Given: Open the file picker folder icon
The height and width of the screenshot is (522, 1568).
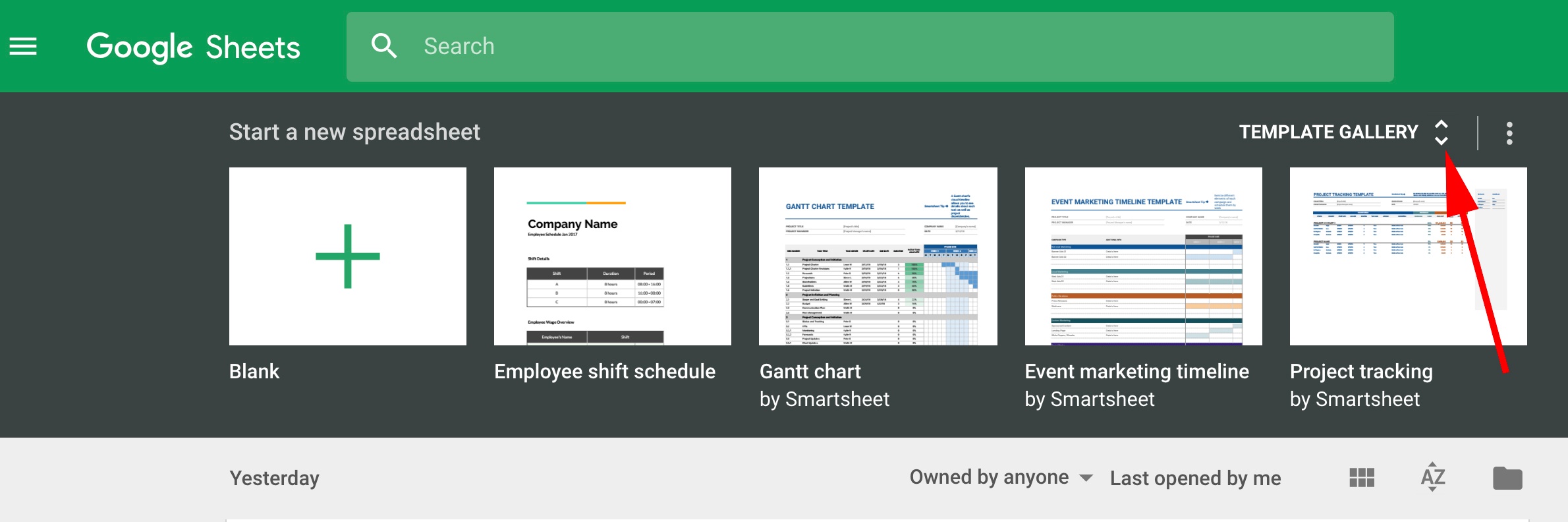Looking at the screenshot, I should click(x=1507, y=478).
